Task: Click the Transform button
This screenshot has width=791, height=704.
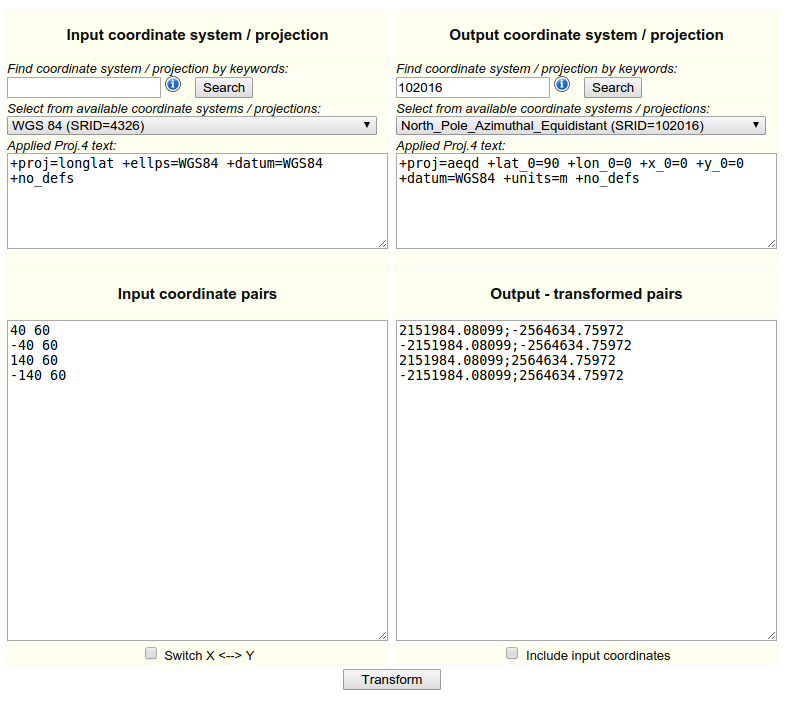Action: click(x=392, y=680)
